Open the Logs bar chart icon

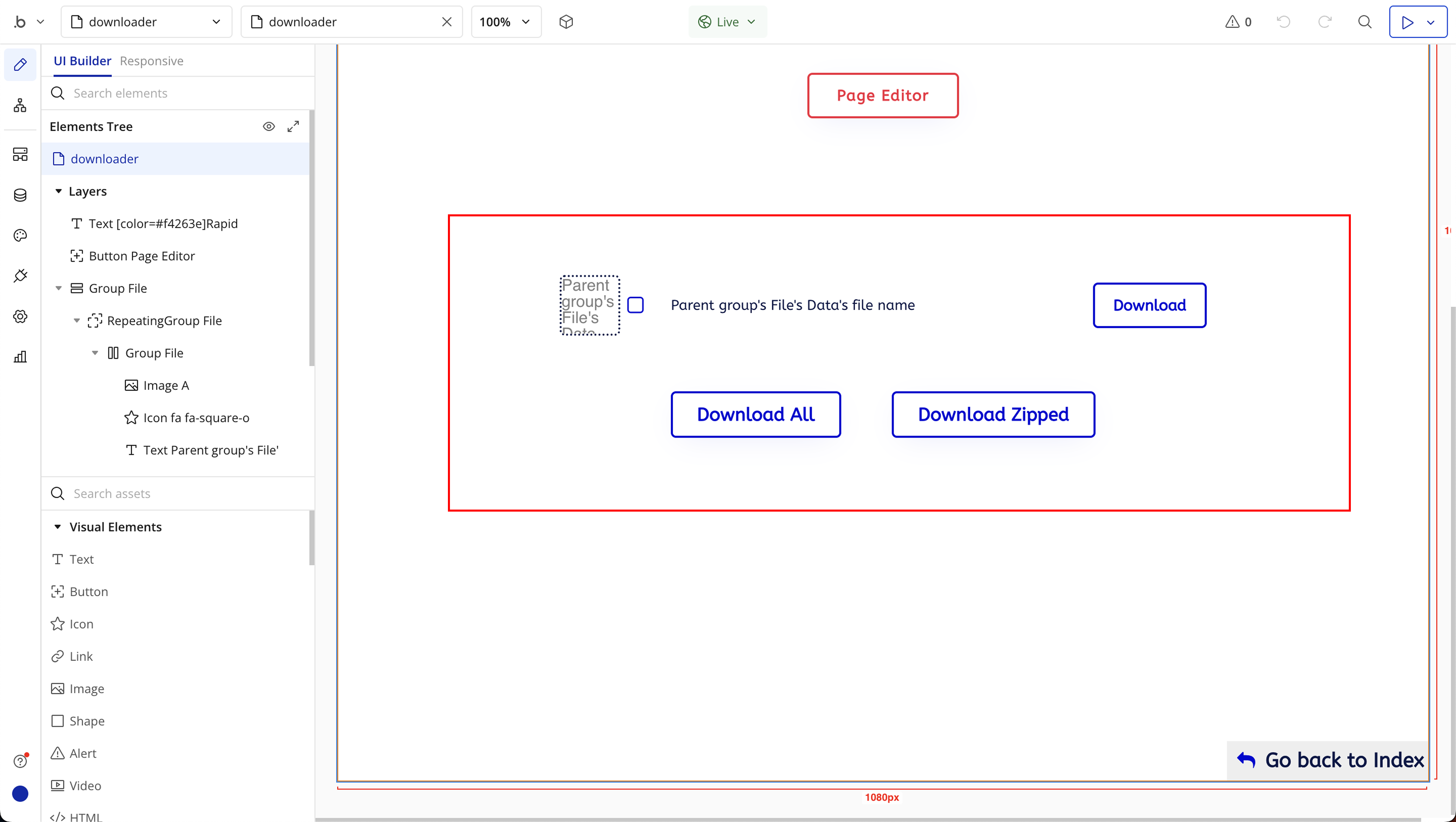pyautogui.click(x=20, y=357)
